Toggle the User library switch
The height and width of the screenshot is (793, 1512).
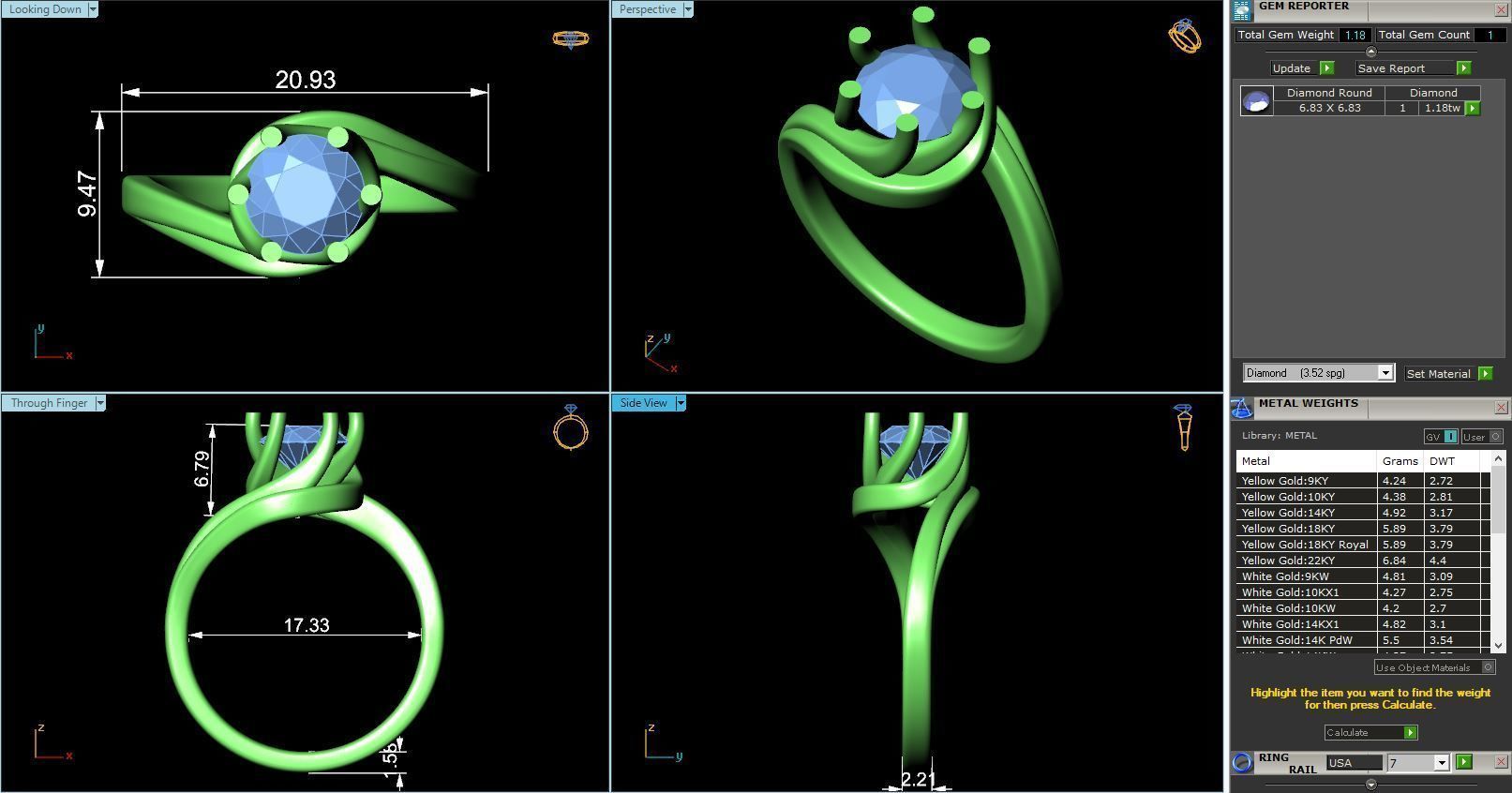[1482, 437]
